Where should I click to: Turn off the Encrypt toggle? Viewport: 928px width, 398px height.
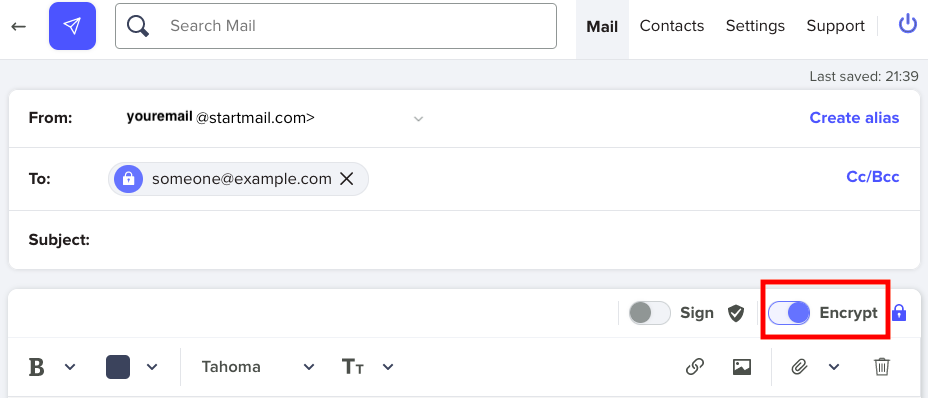[789, 313]
